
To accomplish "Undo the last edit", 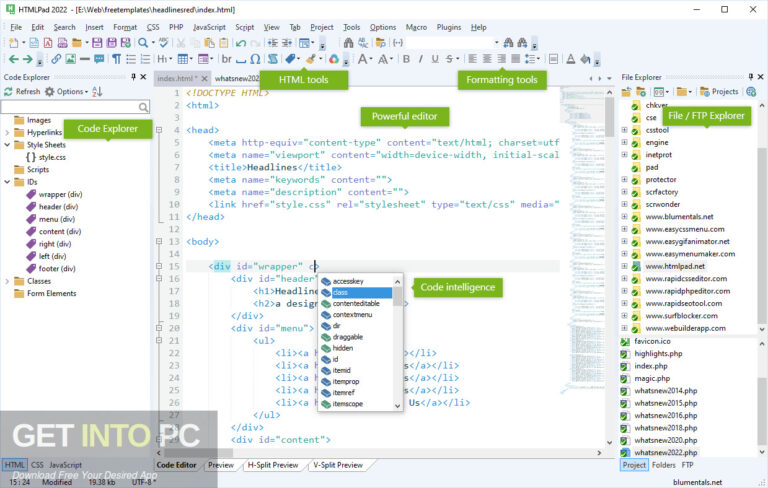I will coord(240,43).
